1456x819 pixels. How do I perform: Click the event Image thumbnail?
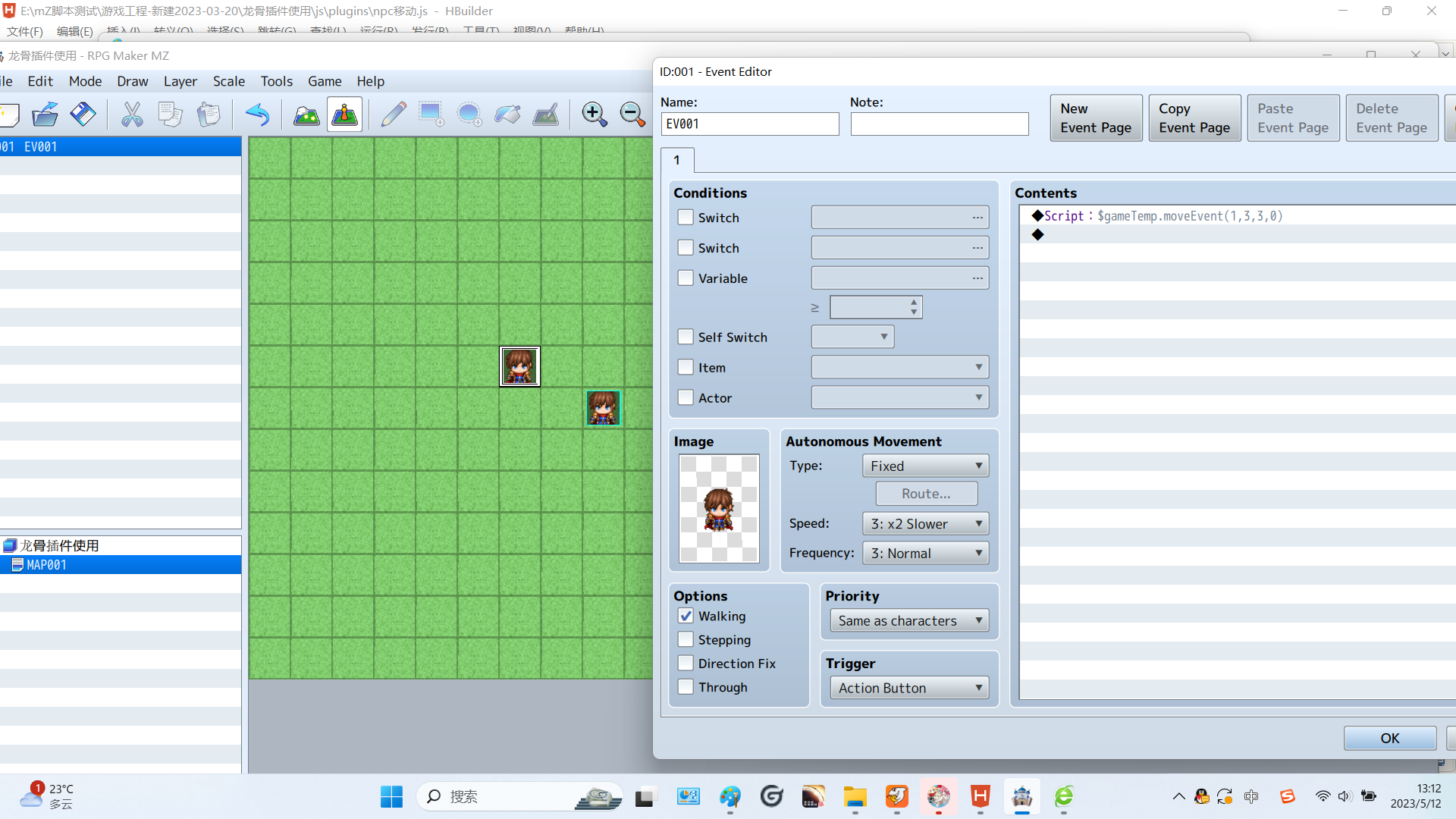(x=718, y=508)
